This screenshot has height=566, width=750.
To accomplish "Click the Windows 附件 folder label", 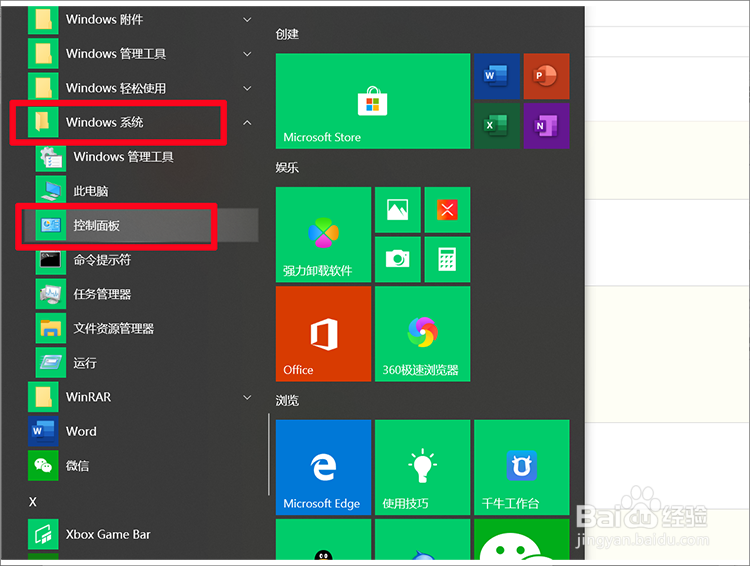I will pyautogui.click(x=104, y=19).
